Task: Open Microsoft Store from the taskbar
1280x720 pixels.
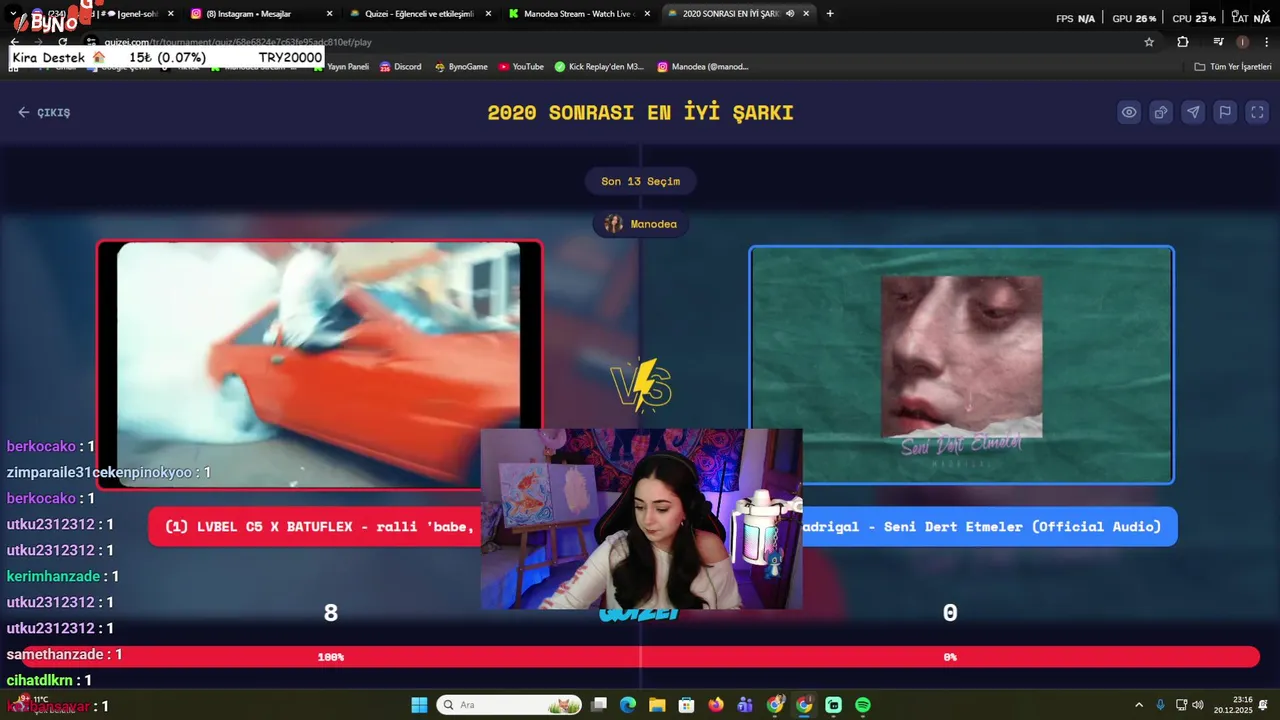Action: click(x=686, y=705)
